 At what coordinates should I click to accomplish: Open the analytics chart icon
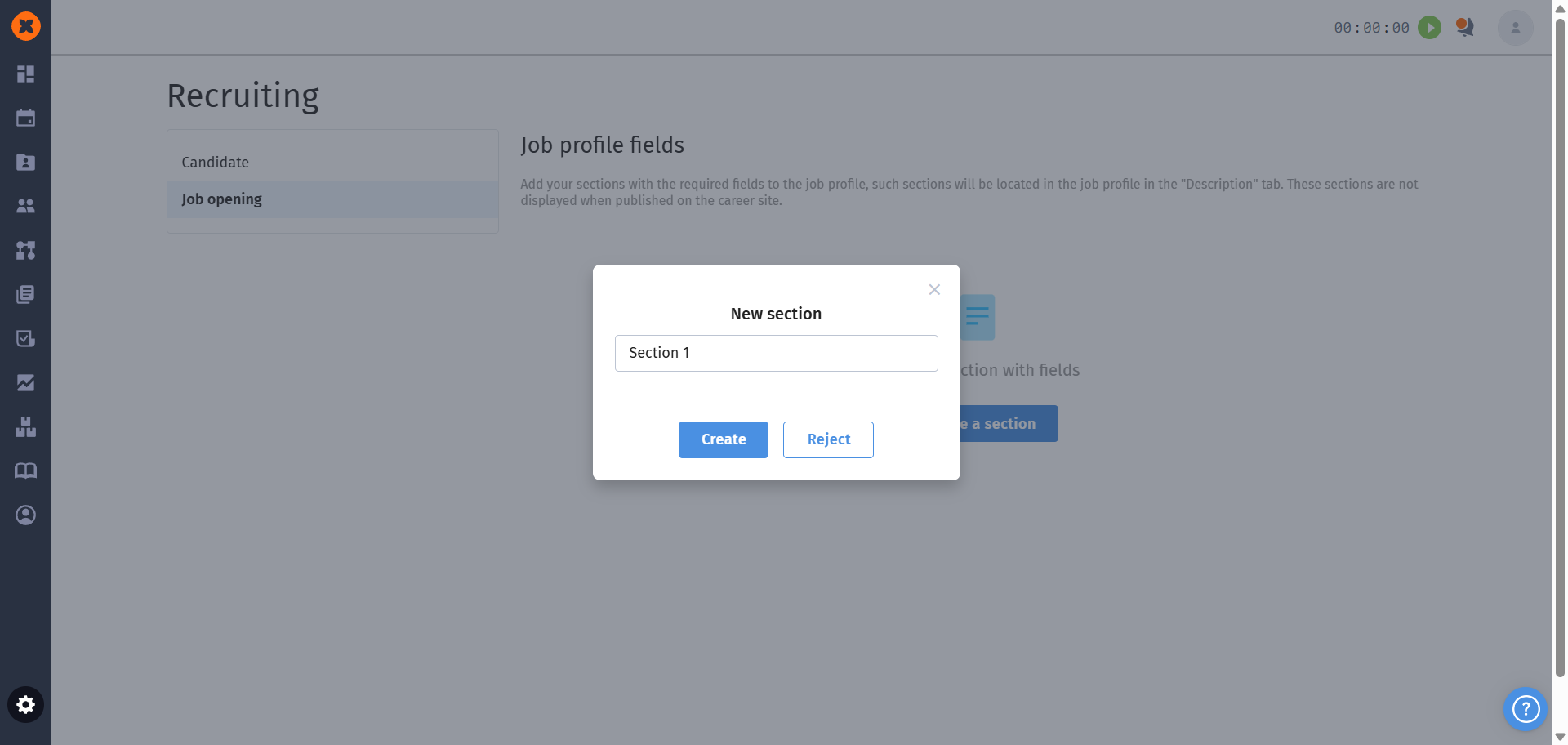(x=25, y=382)
